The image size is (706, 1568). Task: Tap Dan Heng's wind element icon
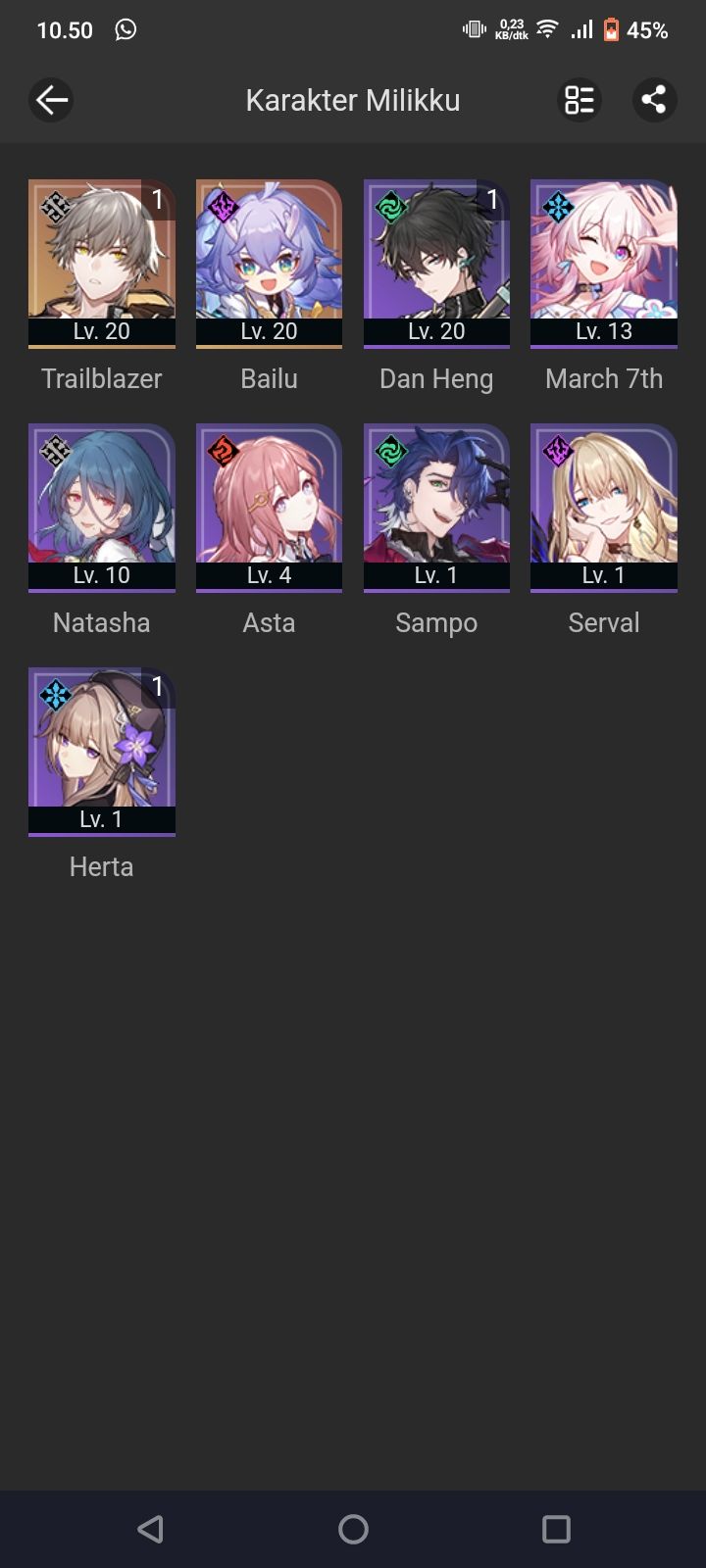tap(390, 207)
